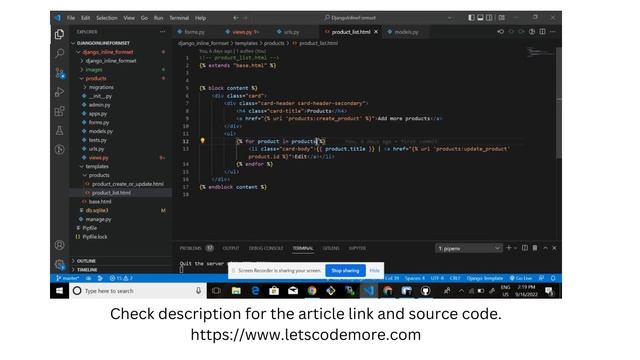Close the terminal panel with the X
The image size is (640, 360).
[554, 248]
